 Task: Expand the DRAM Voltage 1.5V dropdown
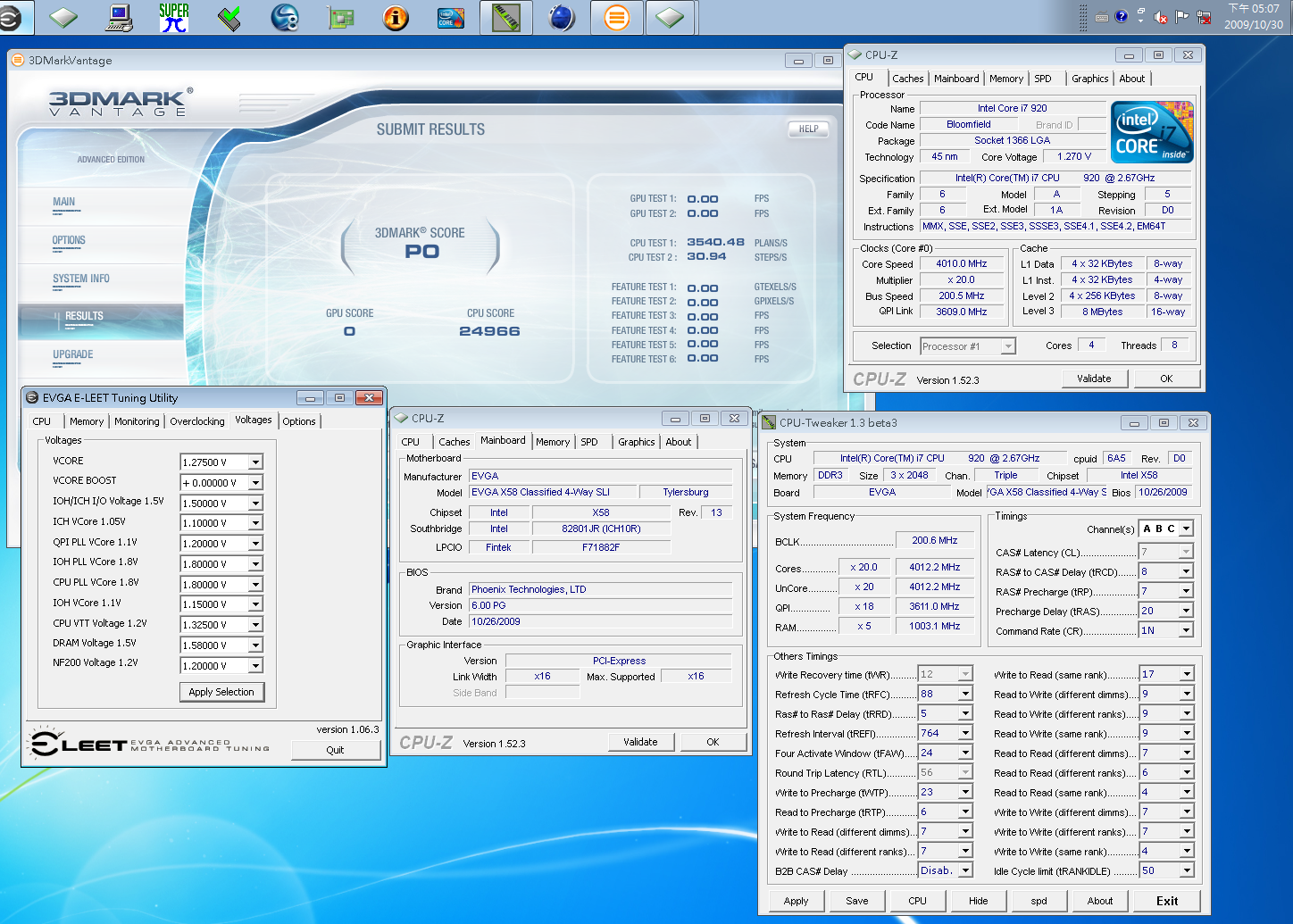coord(255,645)
